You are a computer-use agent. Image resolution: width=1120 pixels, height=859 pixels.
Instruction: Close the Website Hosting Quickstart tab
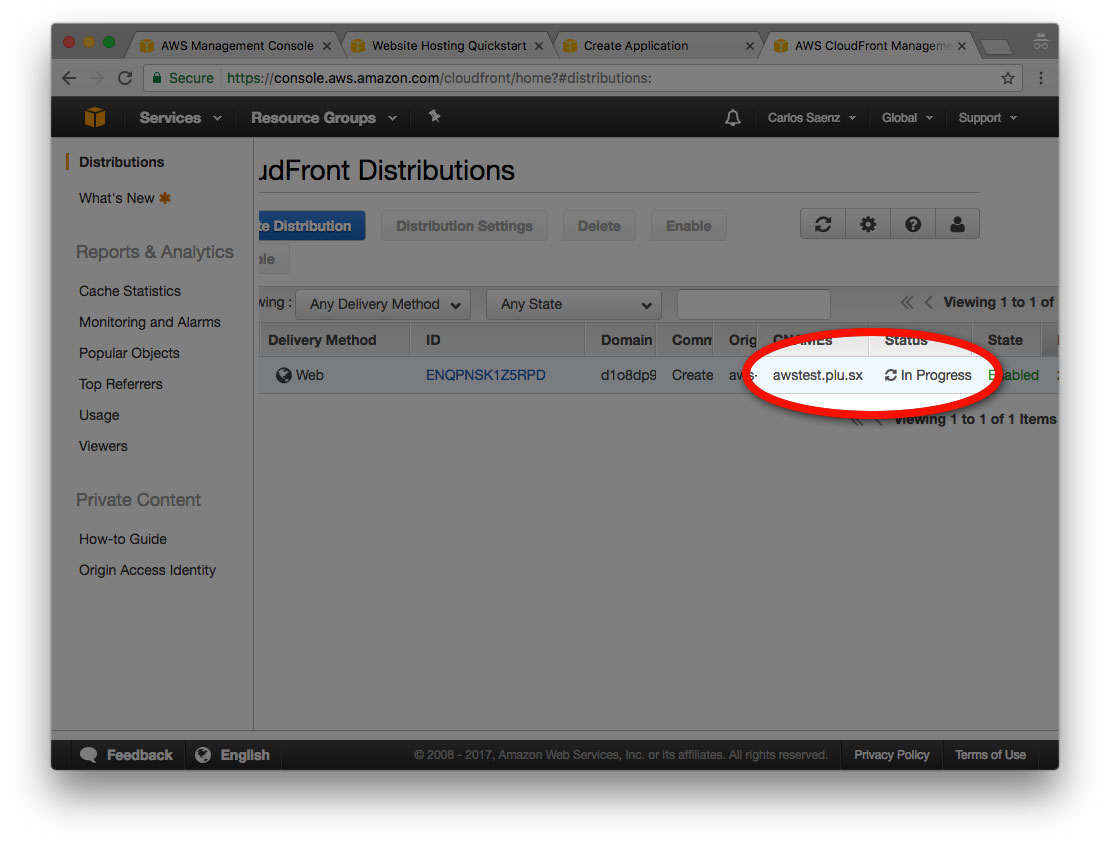(x=539, y=46)
